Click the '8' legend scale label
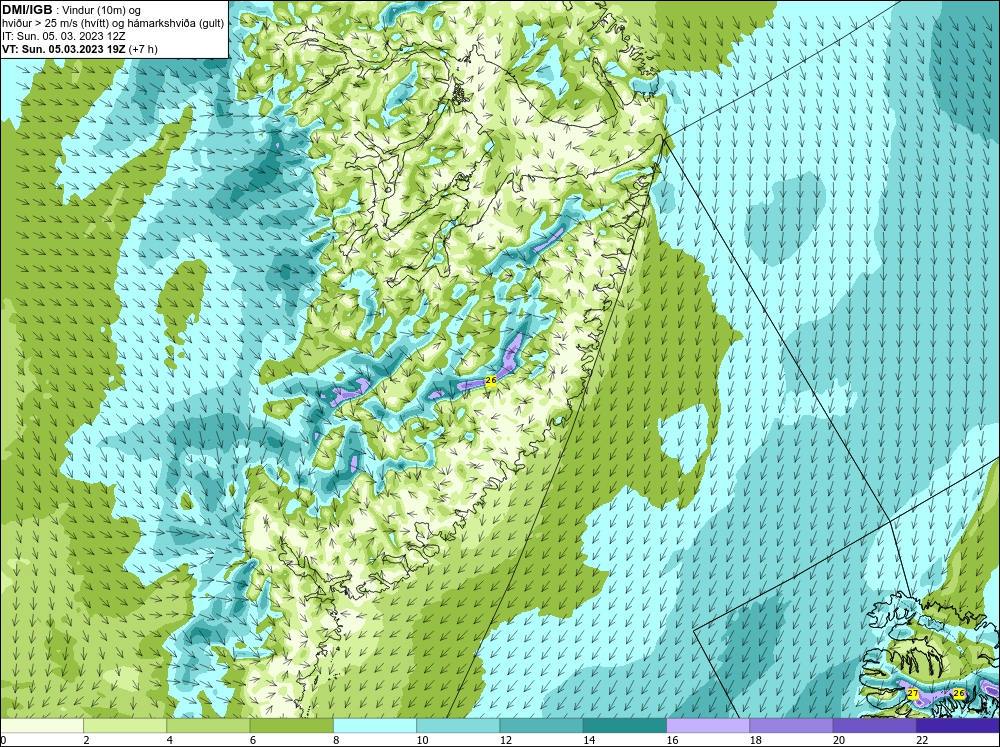Viewport: 1000px width, 747px height. coord(336,740)
